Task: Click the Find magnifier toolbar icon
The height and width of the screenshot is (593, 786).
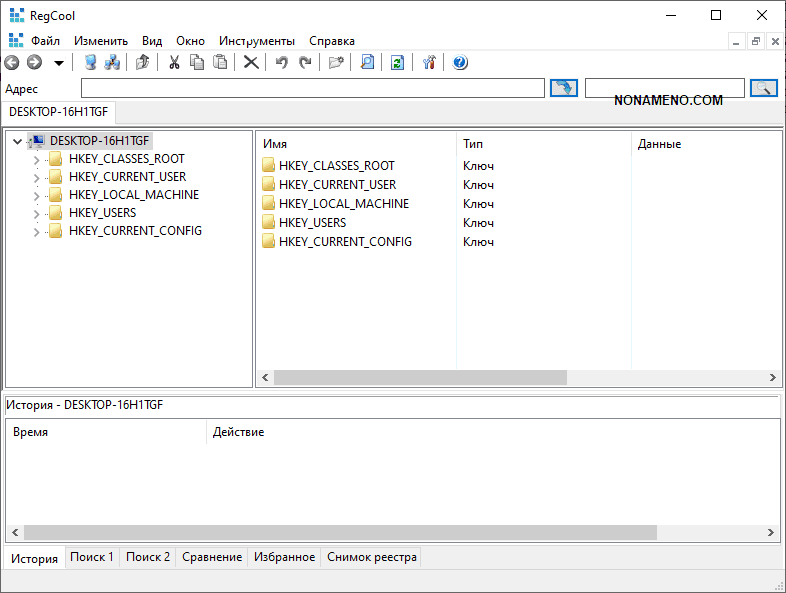Action: tap(367, 62)
